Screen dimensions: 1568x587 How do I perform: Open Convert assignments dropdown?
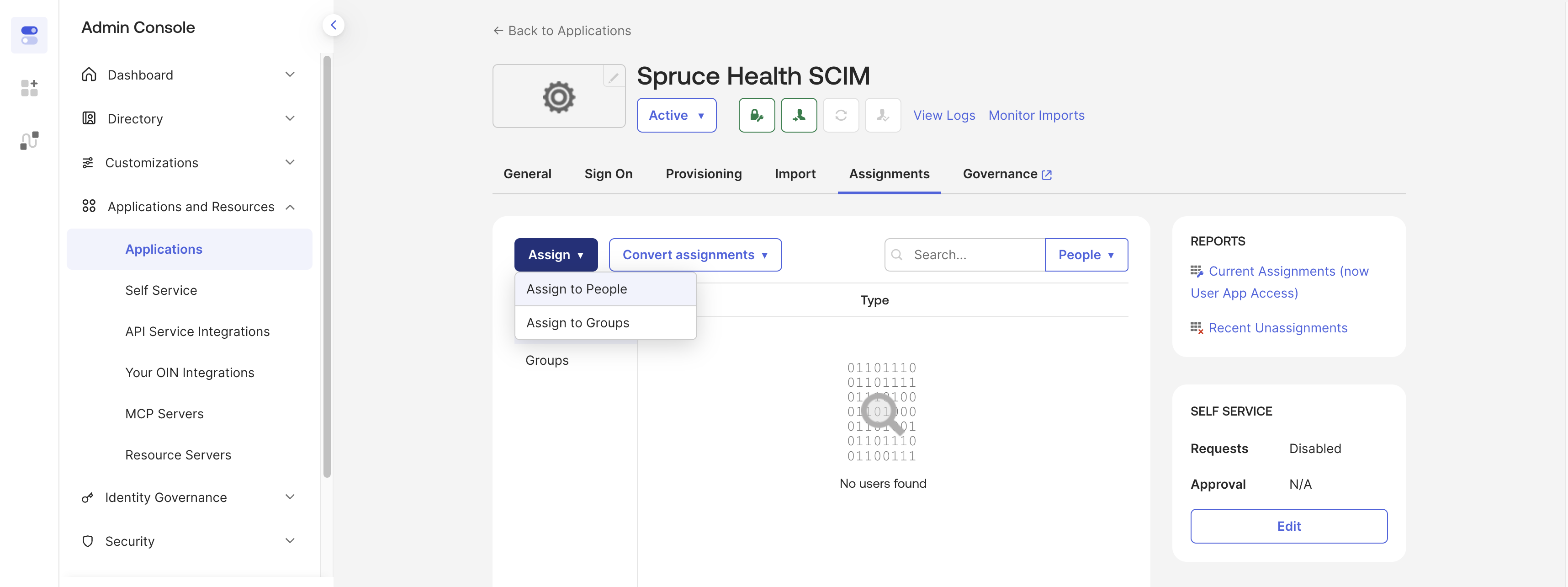(x=695, y=255)
